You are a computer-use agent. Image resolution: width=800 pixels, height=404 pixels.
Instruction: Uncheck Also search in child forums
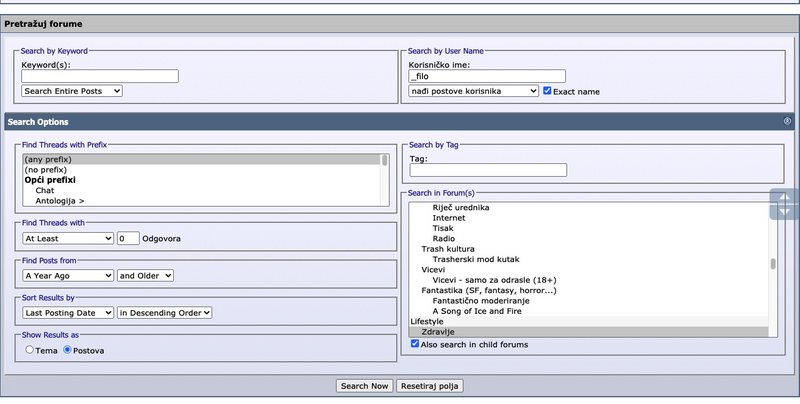415,344
